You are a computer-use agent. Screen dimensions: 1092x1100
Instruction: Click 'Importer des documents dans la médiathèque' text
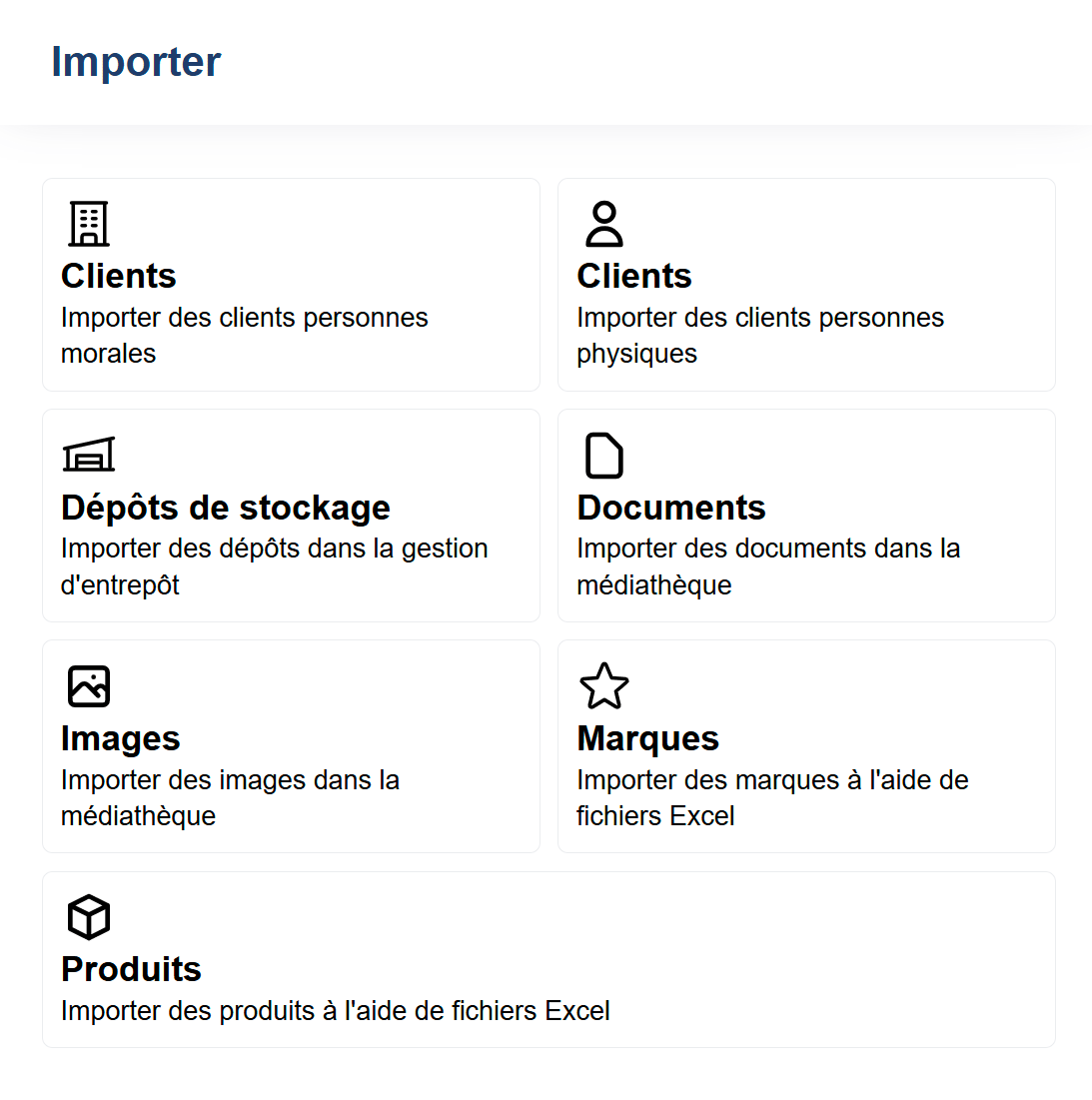click(x=768, y=566)
